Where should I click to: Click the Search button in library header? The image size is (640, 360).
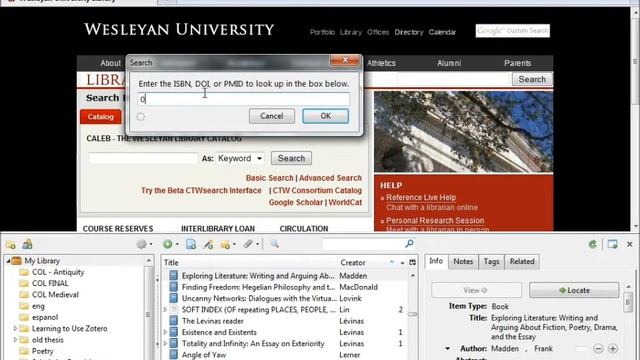click(532, 79)
